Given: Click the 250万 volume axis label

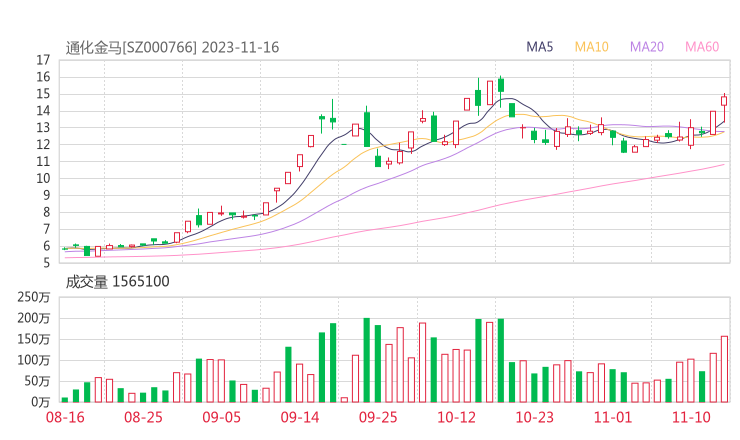Looking at the screenshot, I should tap(34, 297).
